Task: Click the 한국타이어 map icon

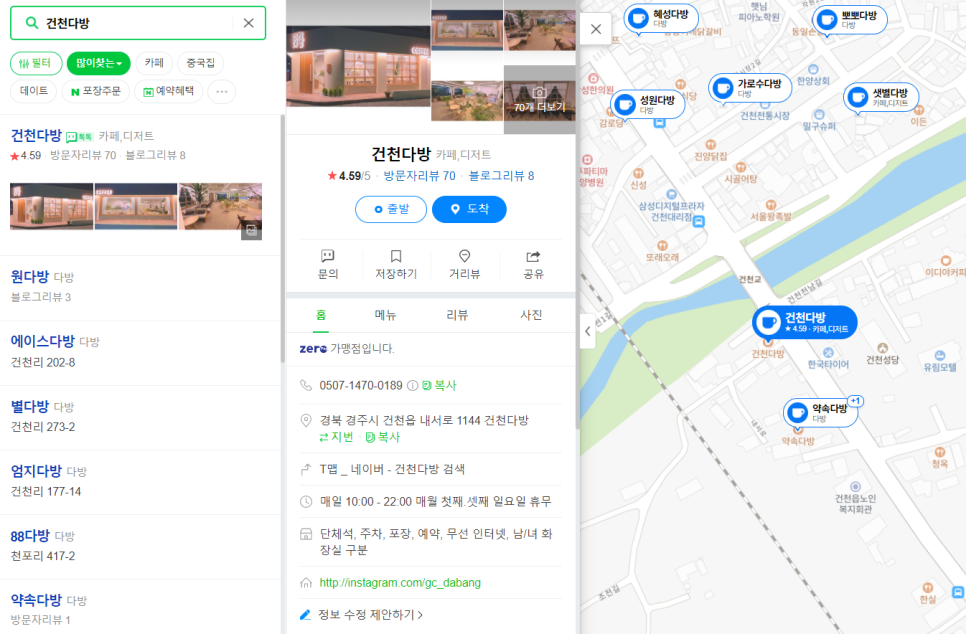Action: [828, 352]
